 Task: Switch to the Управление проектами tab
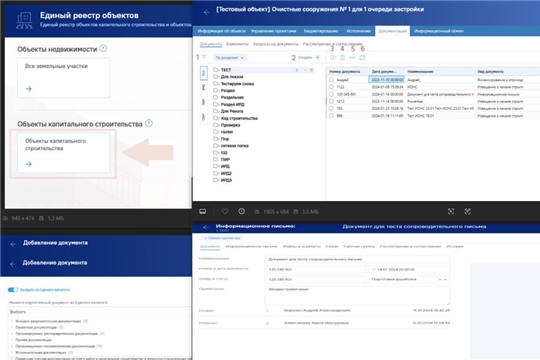click(x=273, y=31)
